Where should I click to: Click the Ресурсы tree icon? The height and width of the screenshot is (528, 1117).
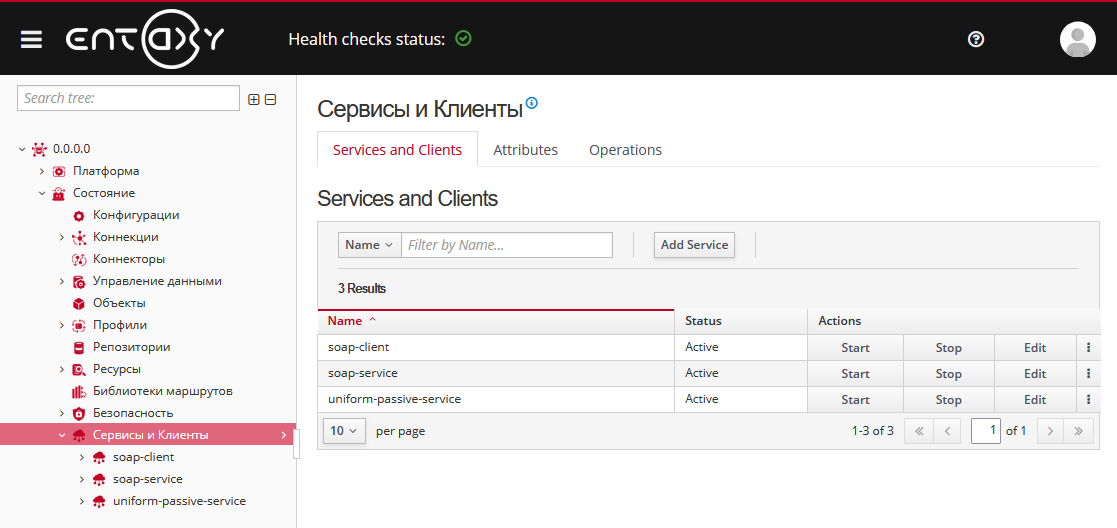(x=79, y=369)
